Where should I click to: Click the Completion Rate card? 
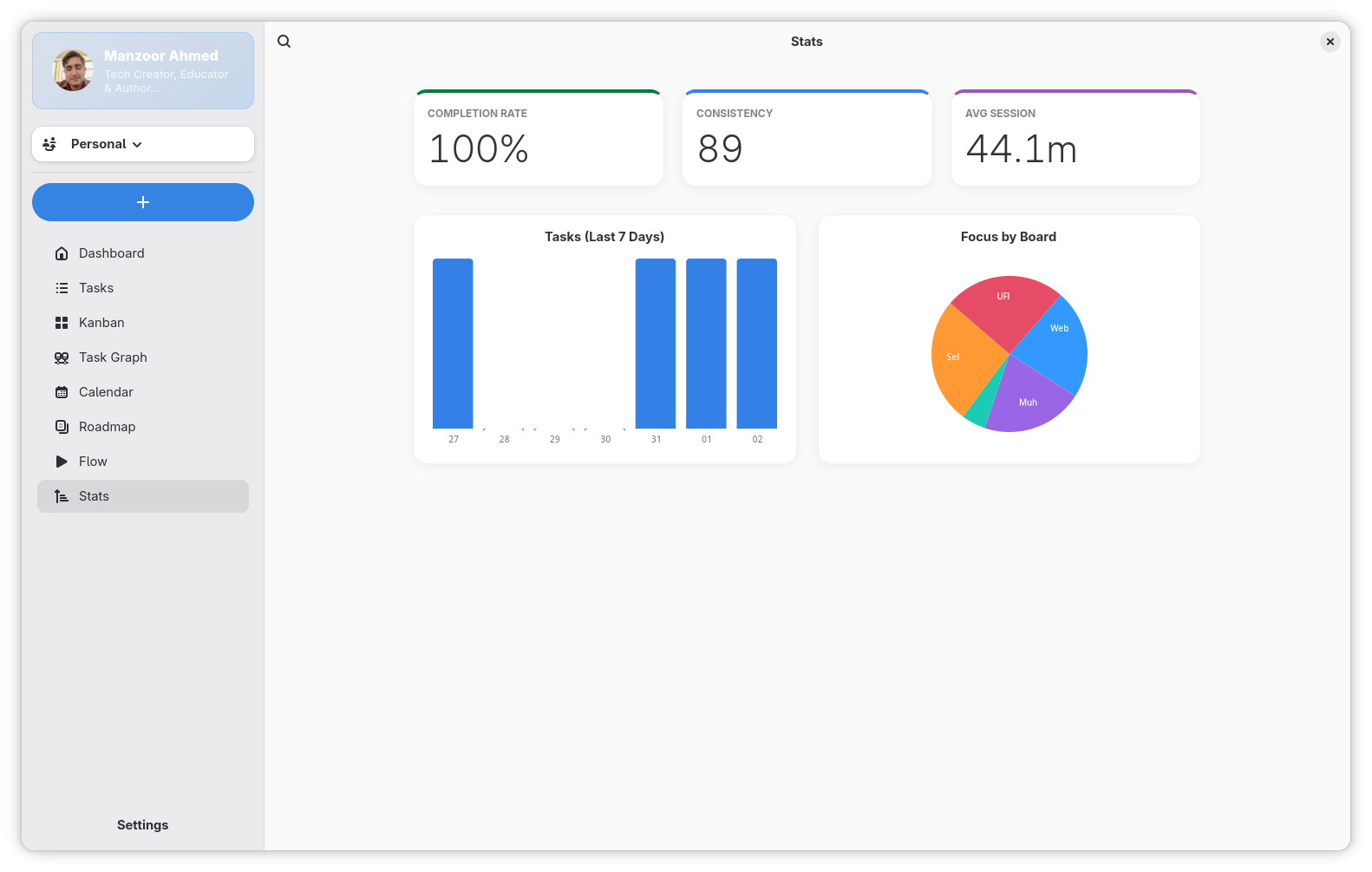(x=539, y=137)
